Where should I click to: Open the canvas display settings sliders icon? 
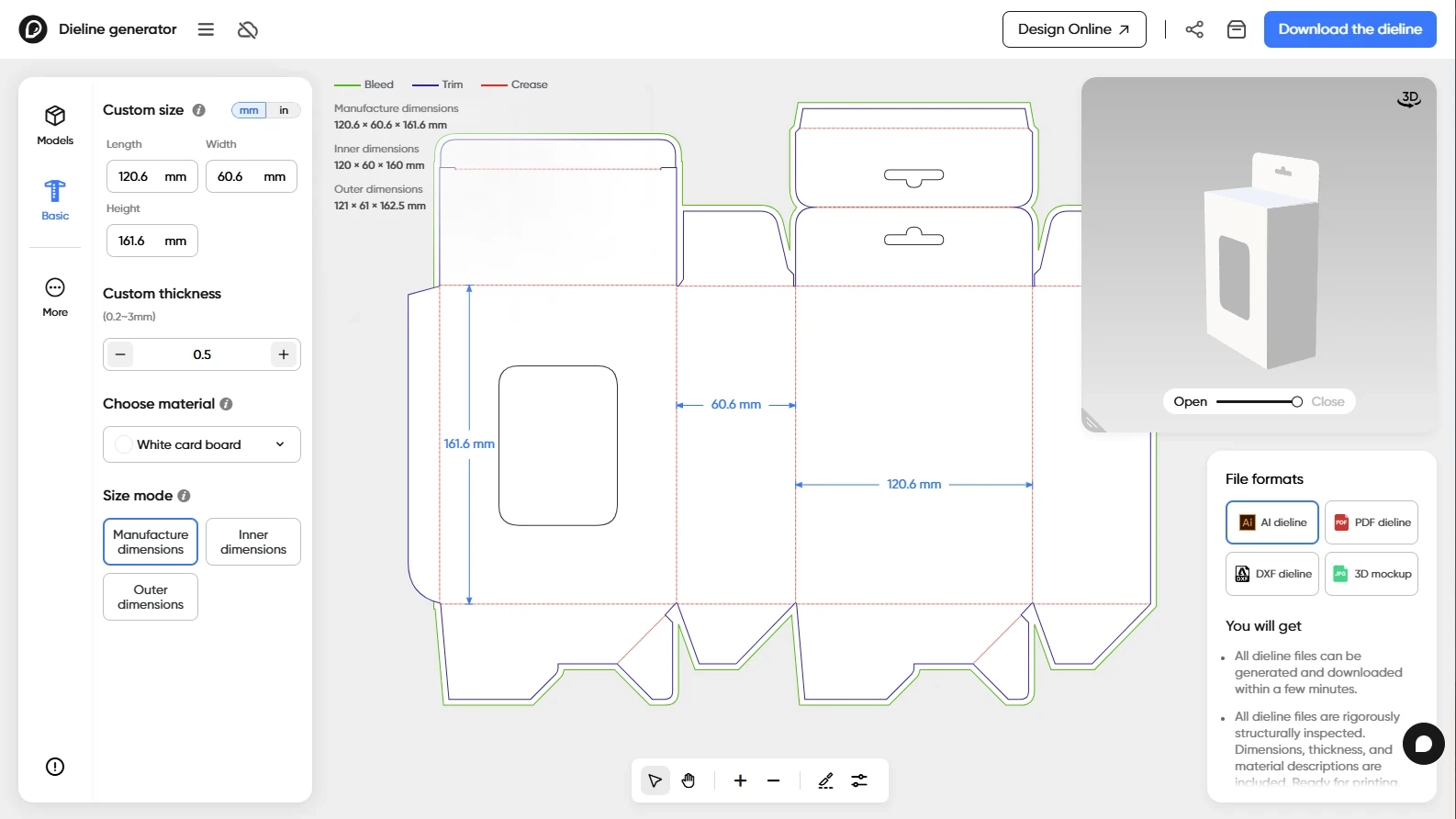click(859, 780)
